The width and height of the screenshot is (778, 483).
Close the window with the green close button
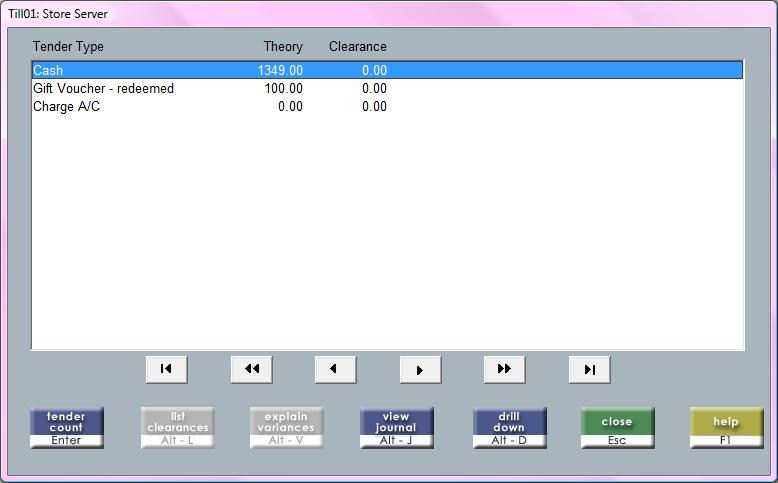pos(617,428)
